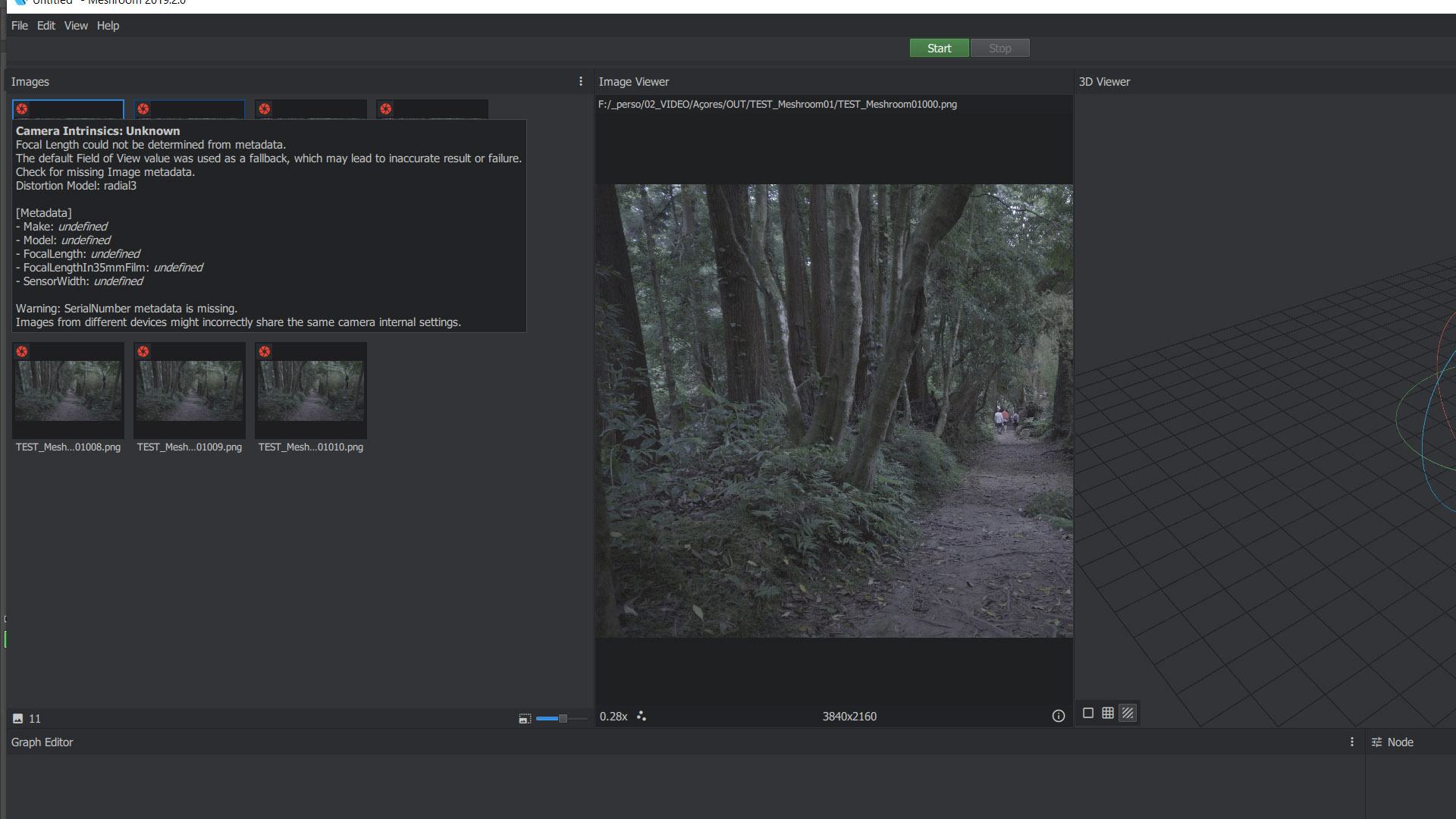Click the thumbnail size icon beside the slider

[x=524, y=718]
